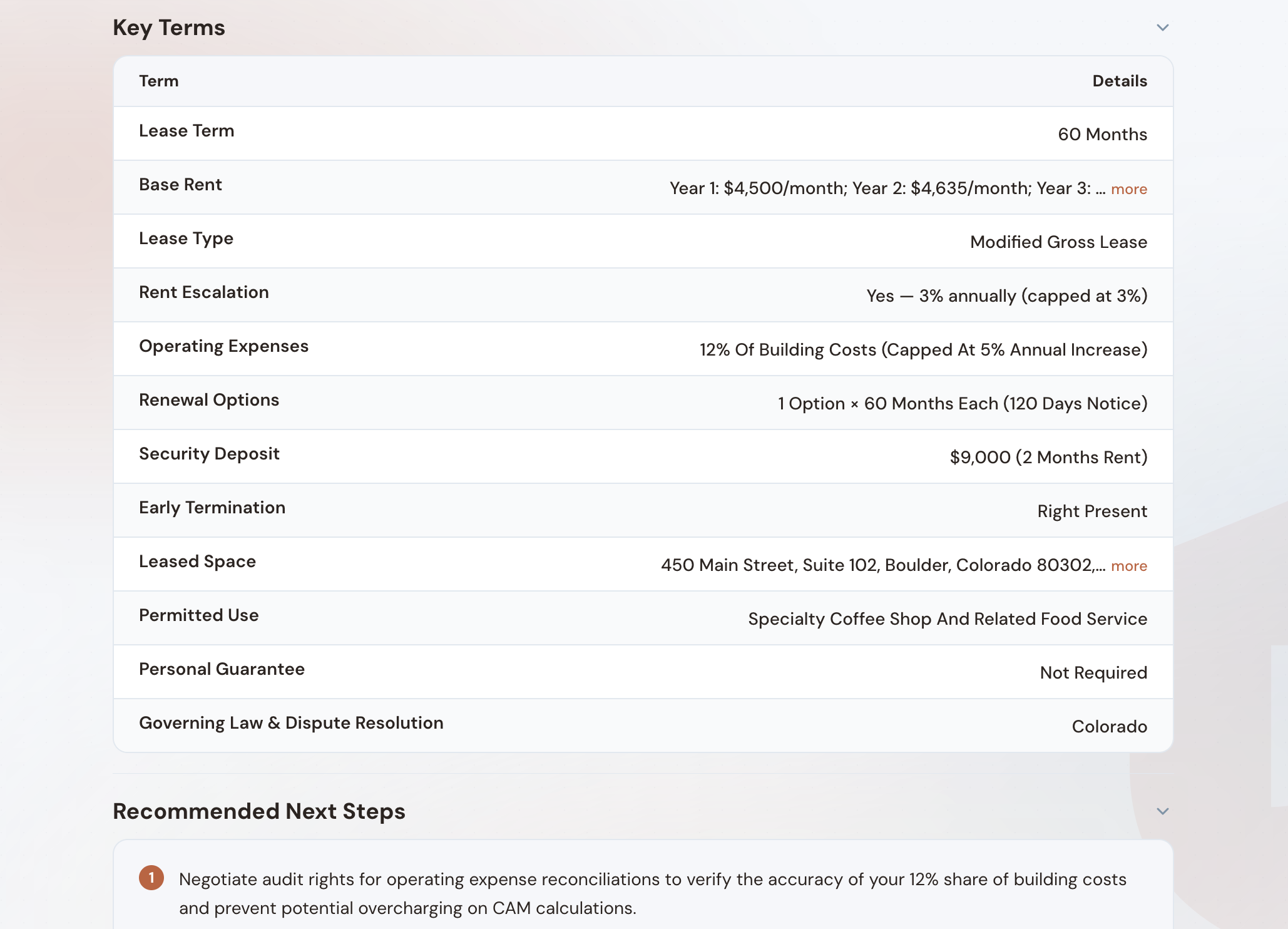The height and width of the screenshot is (929, 1288).
Task: Click more link in Leased Space row
Action: (x=1128, y=566)
